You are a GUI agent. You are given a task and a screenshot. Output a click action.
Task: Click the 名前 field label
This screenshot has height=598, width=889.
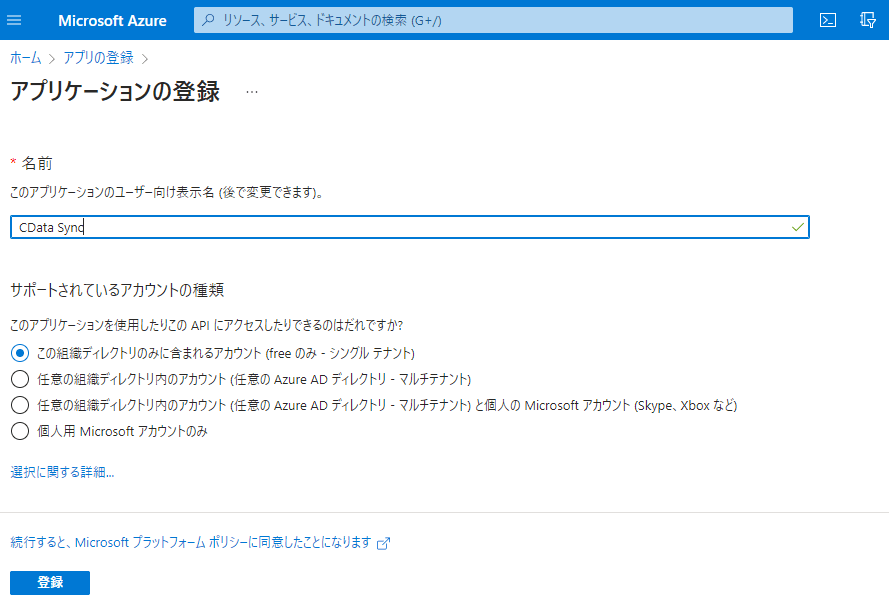click(37, 164)
